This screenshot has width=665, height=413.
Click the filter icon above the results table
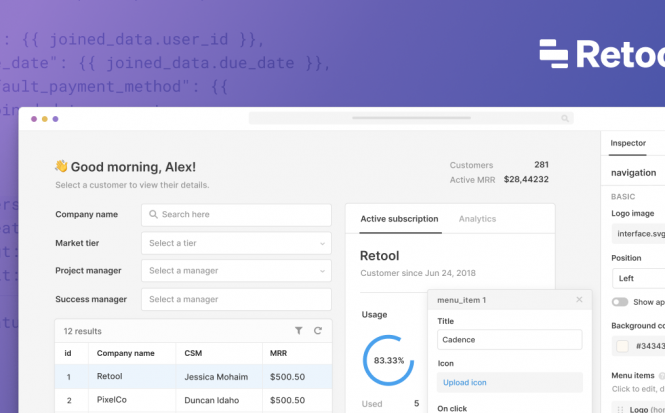[x=299, y=330]
